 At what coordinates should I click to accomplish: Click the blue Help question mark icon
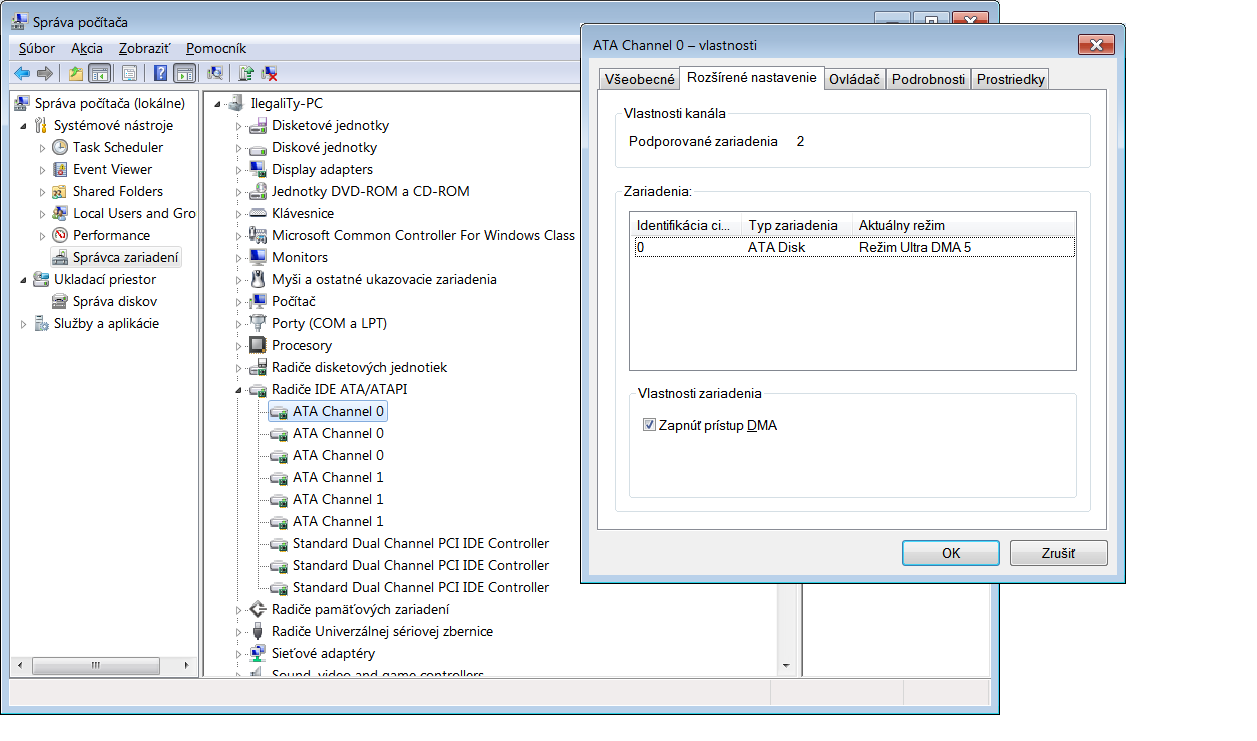[160, 73]
